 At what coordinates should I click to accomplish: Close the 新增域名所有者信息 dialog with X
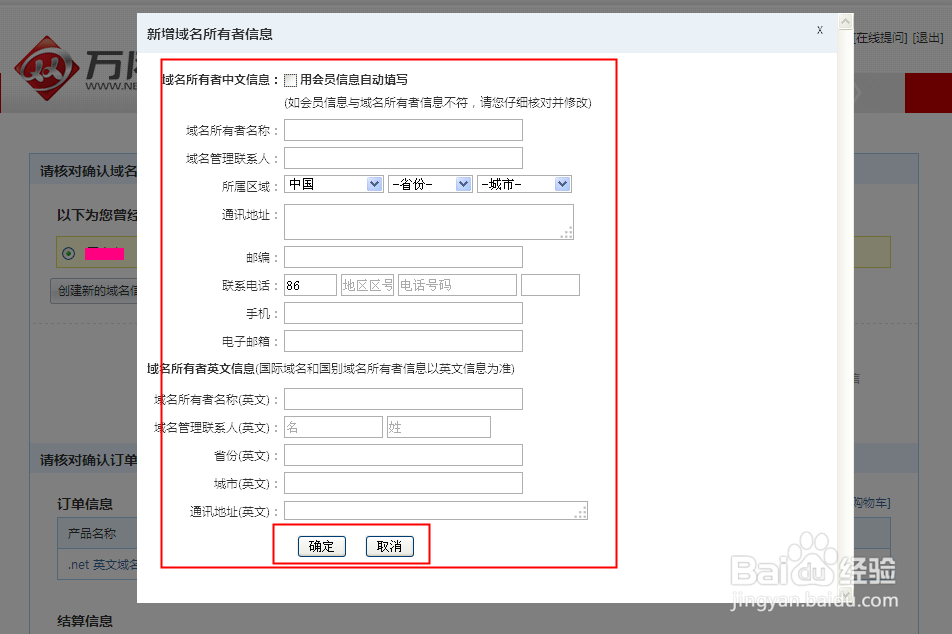pyautogui.click(x=820, y=30)
